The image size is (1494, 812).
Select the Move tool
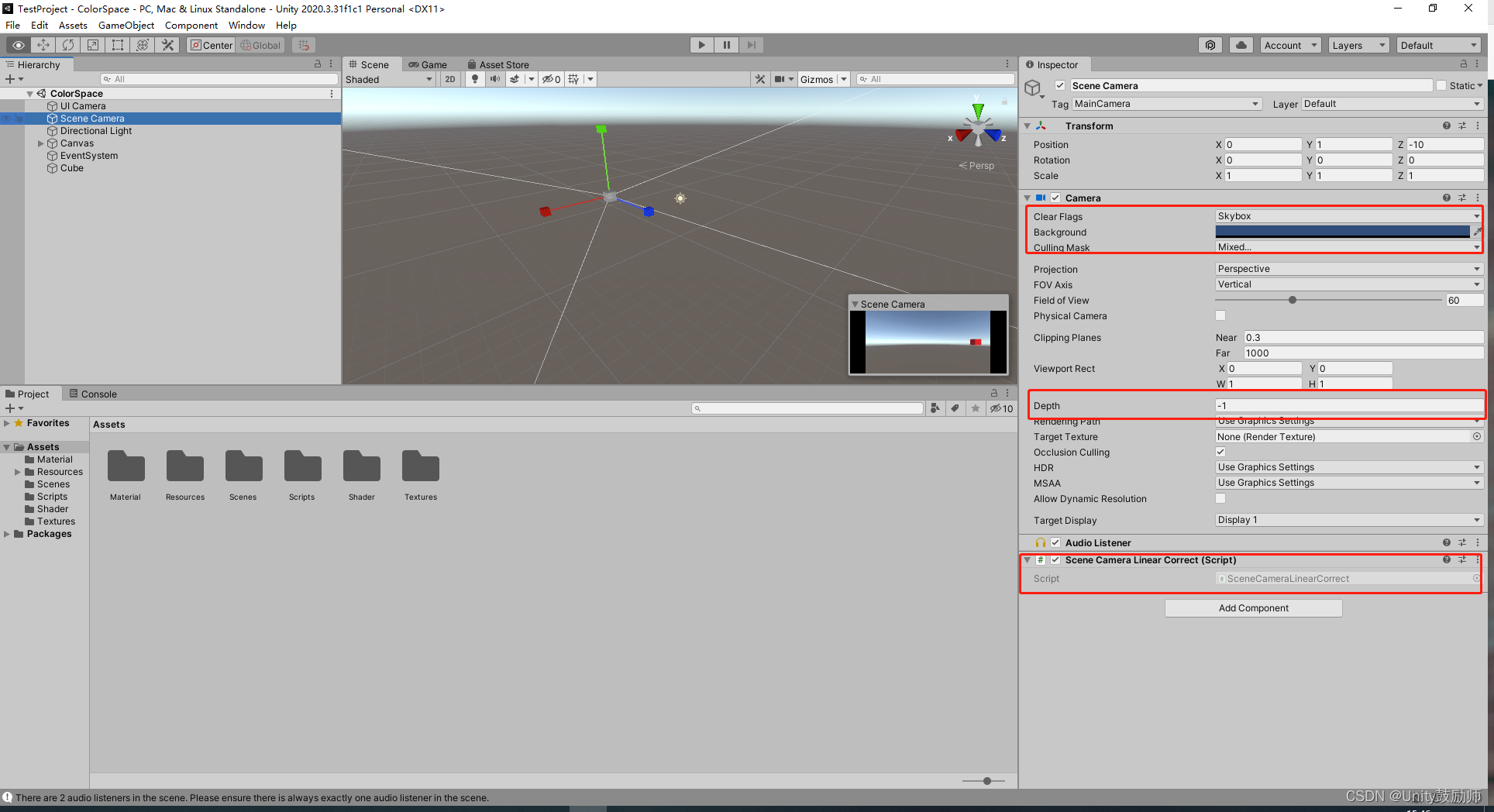coord(43,45)
